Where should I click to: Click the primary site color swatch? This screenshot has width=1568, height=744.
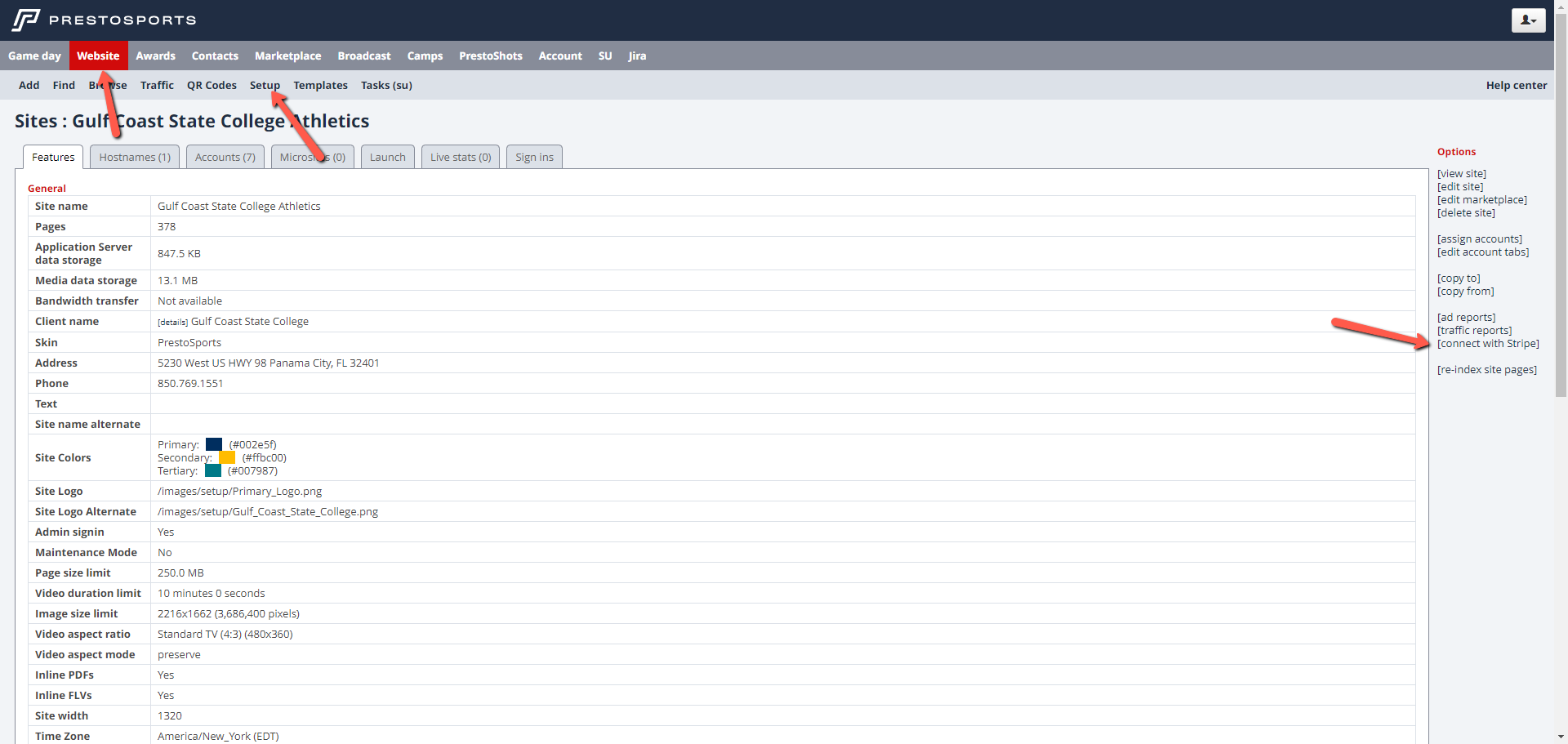(214, 444)
